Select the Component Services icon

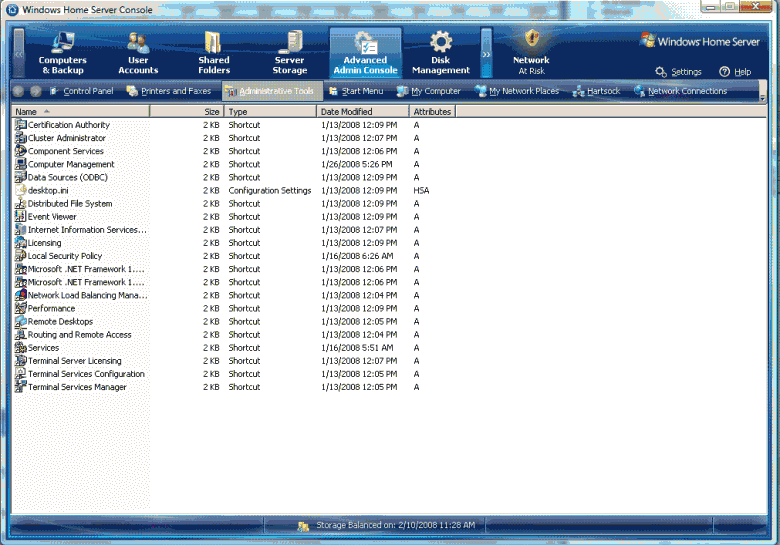20,151
